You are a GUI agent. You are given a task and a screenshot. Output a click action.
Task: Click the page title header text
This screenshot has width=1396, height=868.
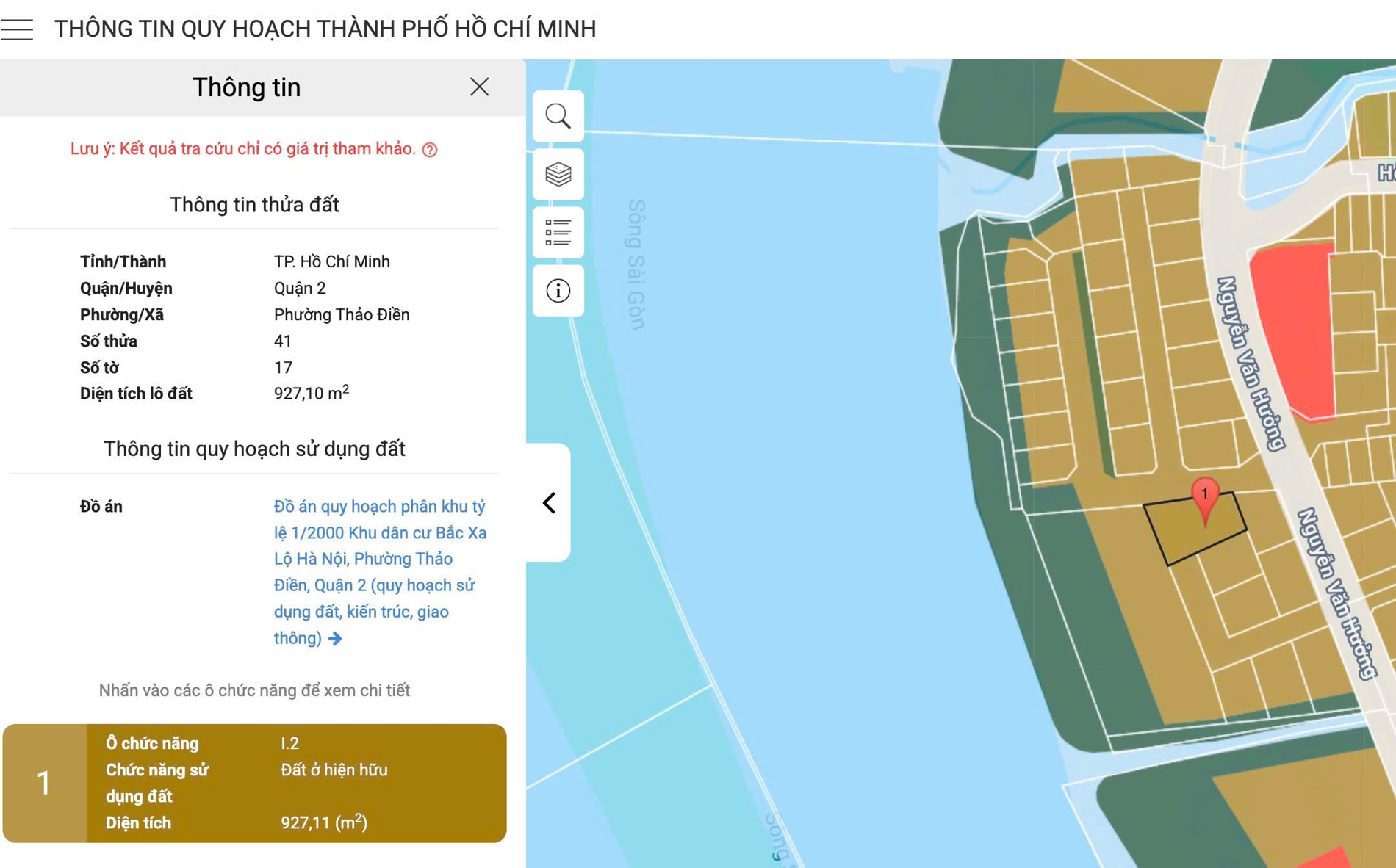[x=325, y=29]
